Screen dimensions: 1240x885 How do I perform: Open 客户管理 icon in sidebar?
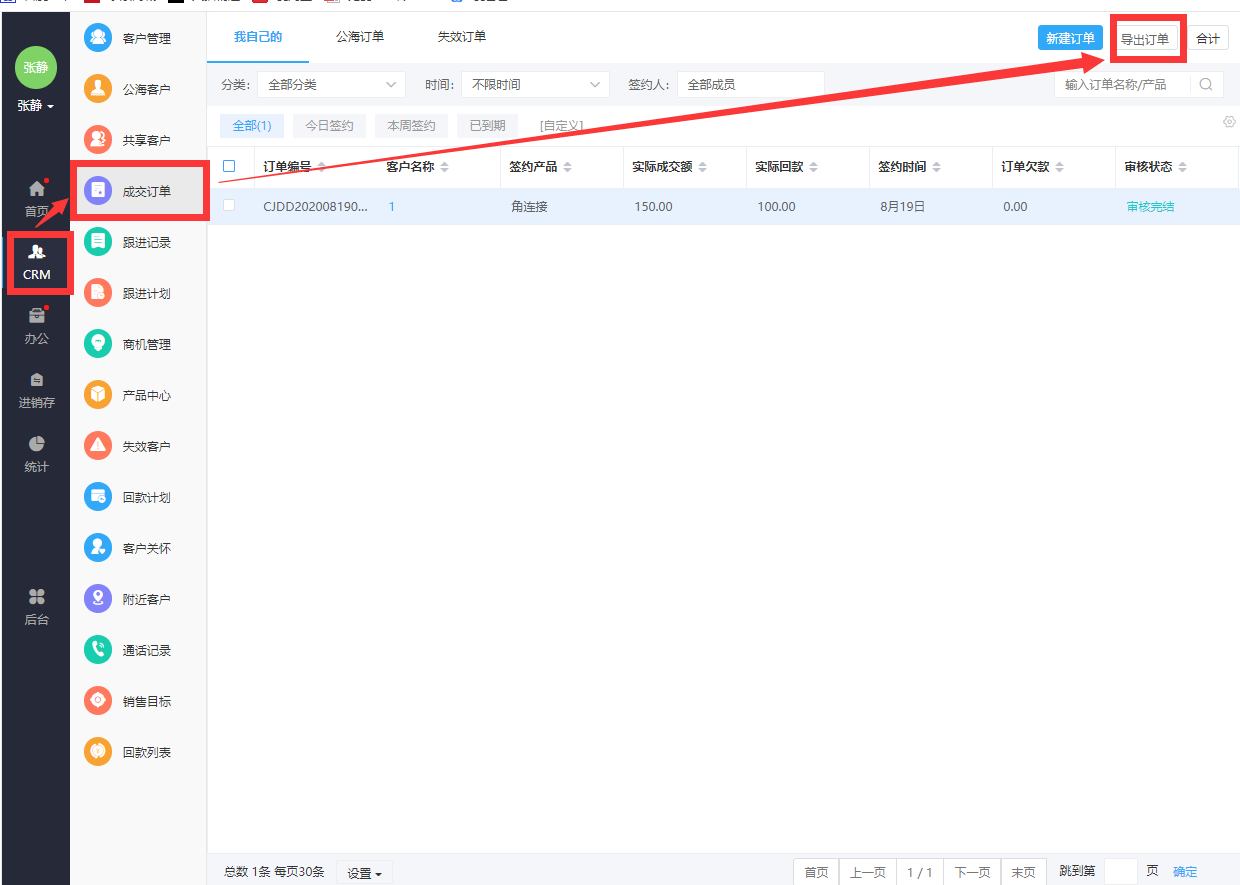coord(98,38)
